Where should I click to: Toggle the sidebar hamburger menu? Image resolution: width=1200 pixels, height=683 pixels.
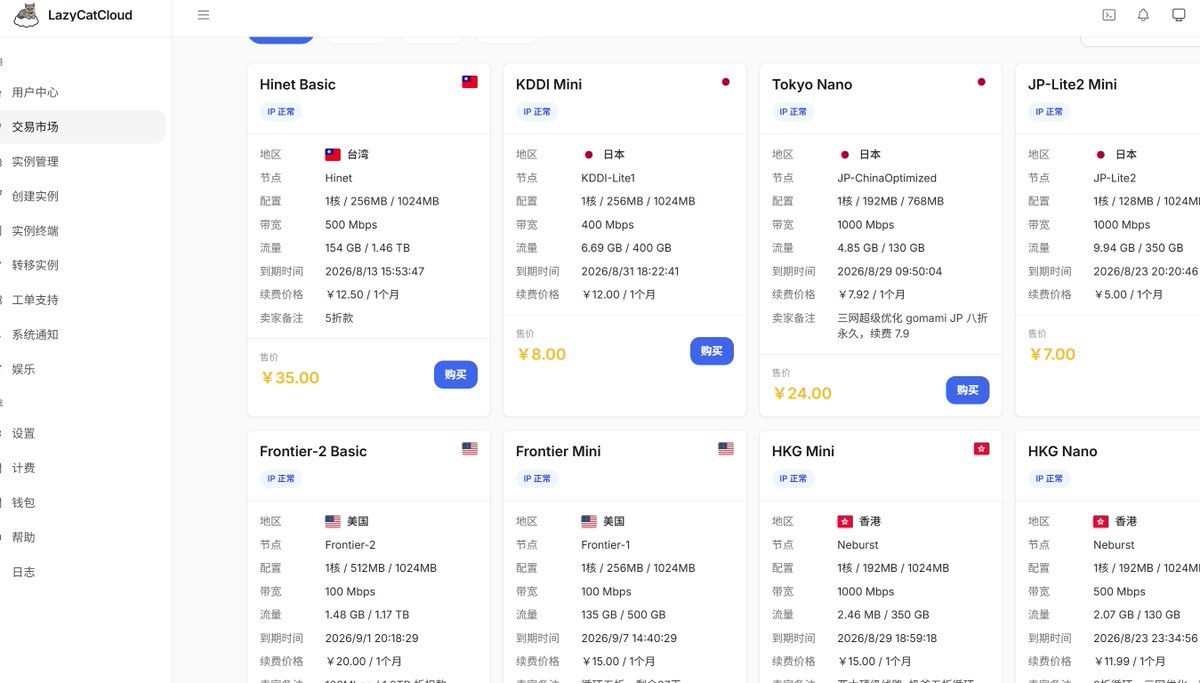pyautogui.click(x=203, y=15)
